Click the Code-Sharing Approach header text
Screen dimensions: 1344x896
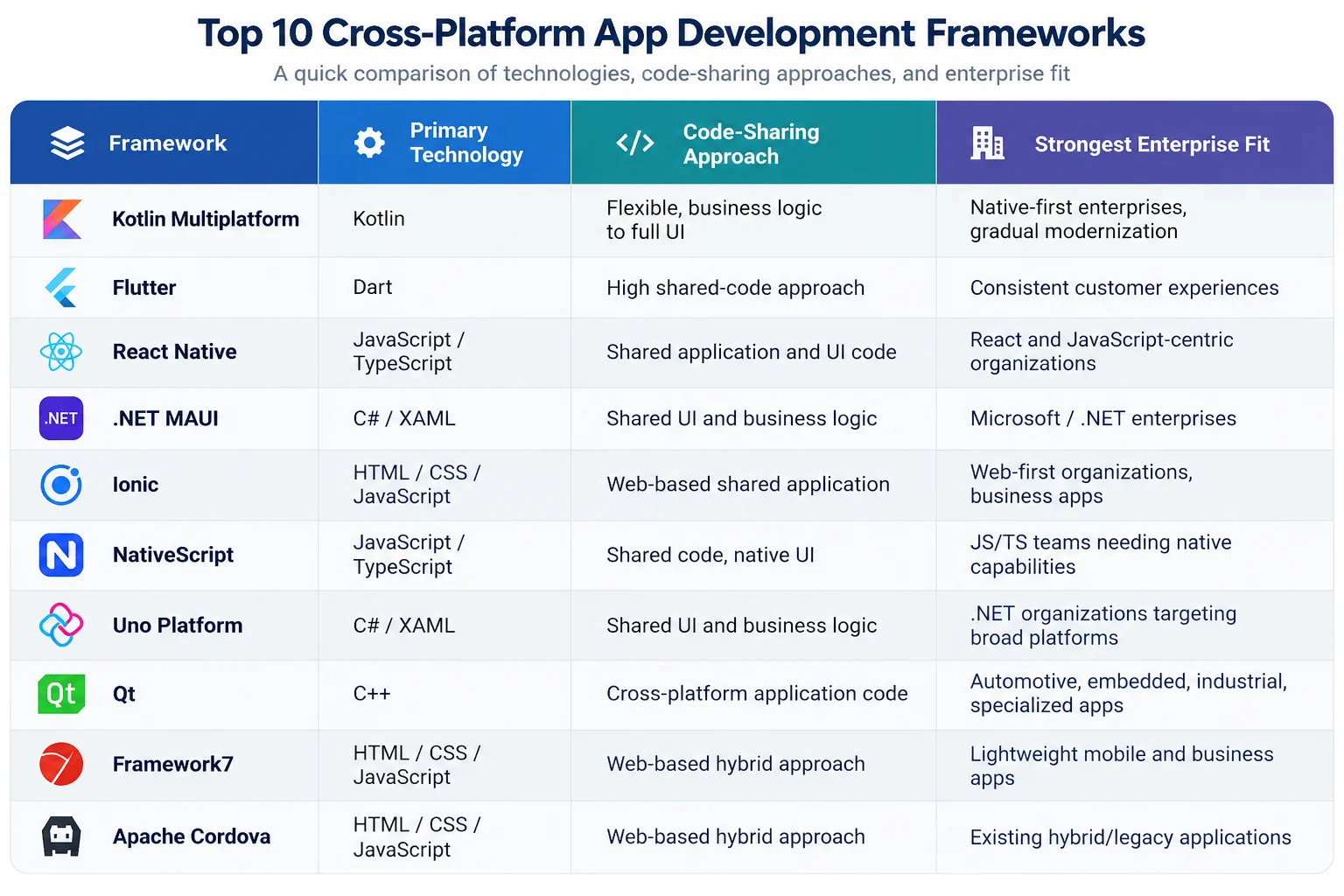point(751,144)
